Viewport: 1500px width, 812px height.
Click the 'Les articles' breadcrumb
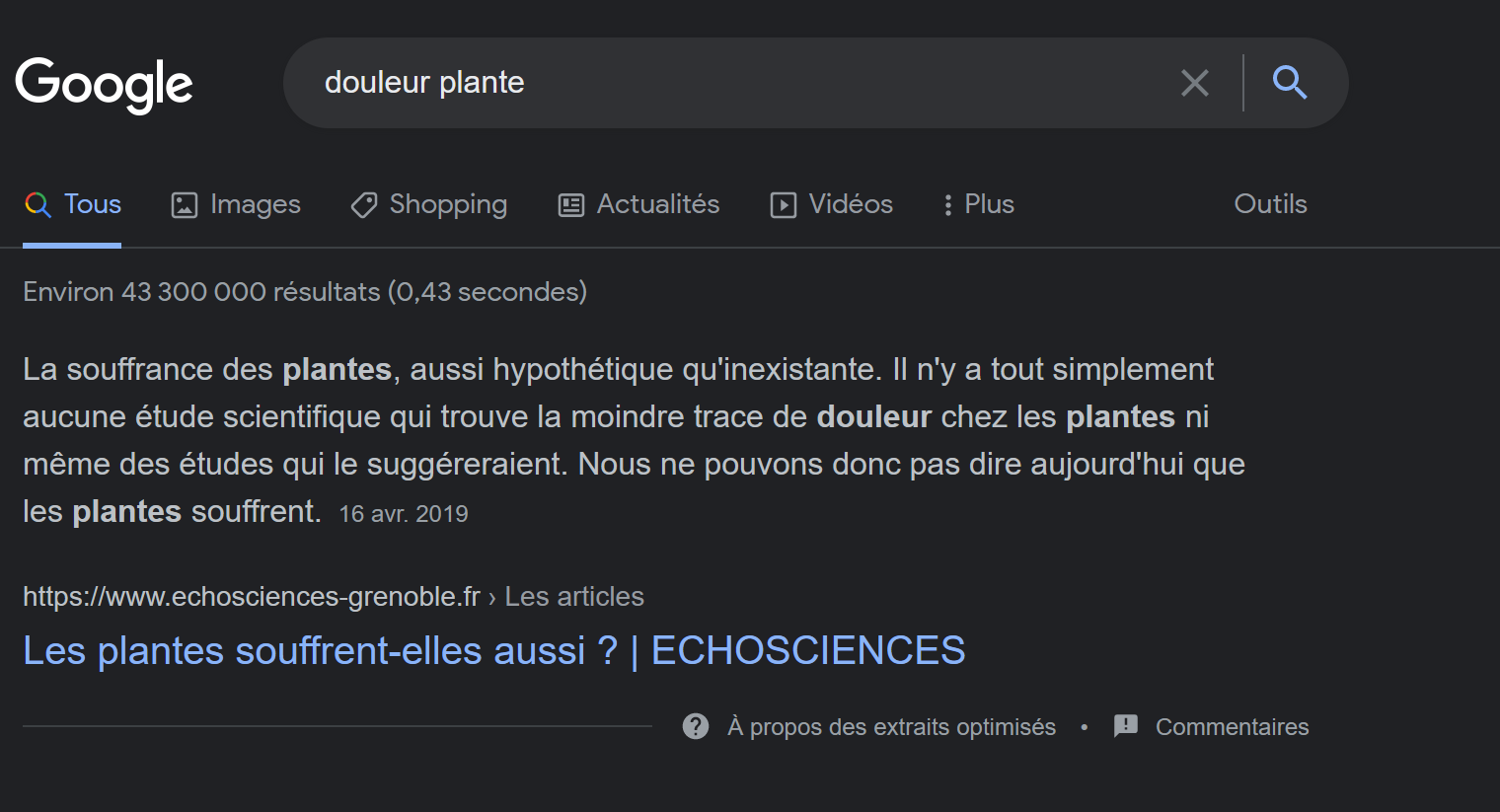(574, 597)
